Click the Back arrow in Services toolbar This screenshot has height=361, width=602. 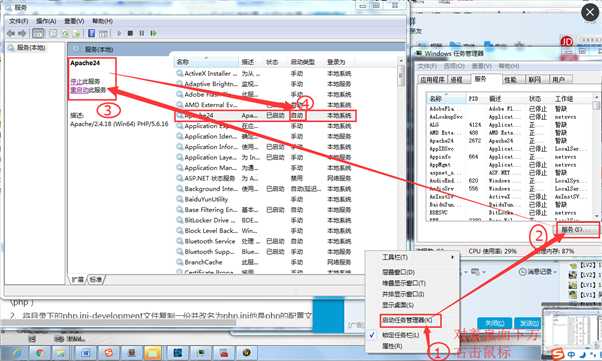pyautogui.click(x=11, y=33)
